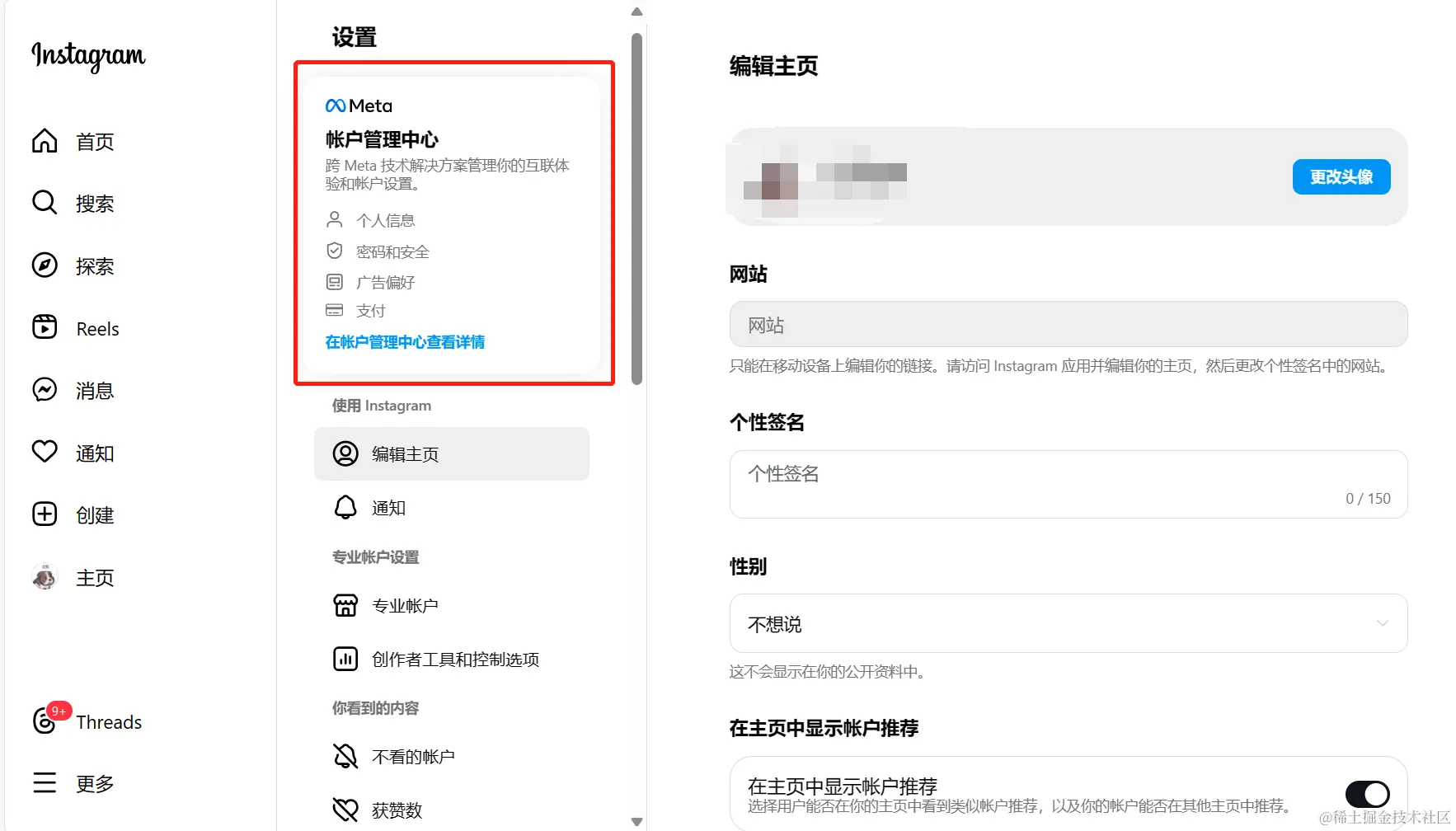The width and height of the screenshot is (1456, 831).
Task: Click the 0 / 150 character counter
Action: pyautogui.click(x=1368, y=498)
